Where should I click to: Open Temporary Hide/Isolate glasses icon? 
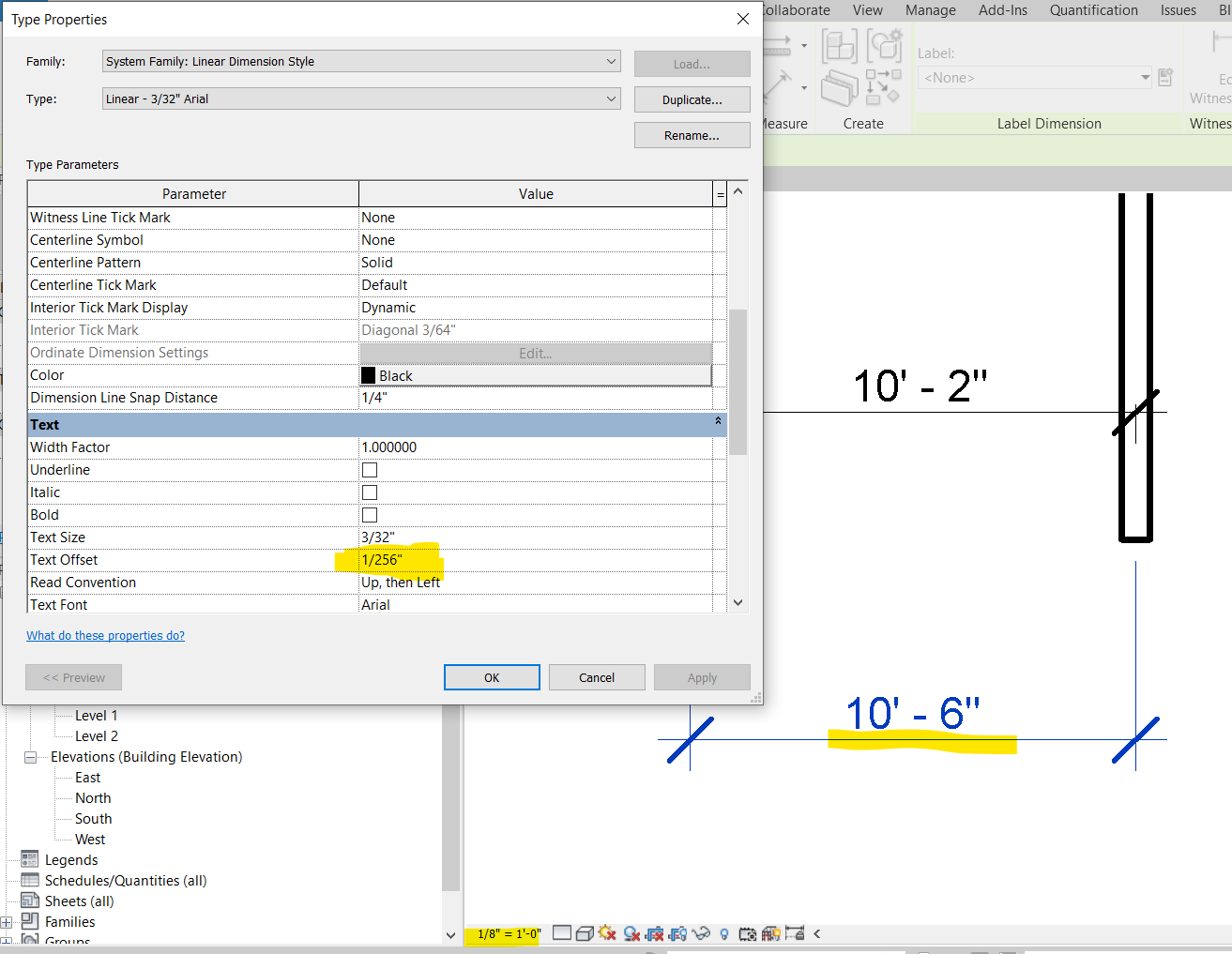pos(701,932)
